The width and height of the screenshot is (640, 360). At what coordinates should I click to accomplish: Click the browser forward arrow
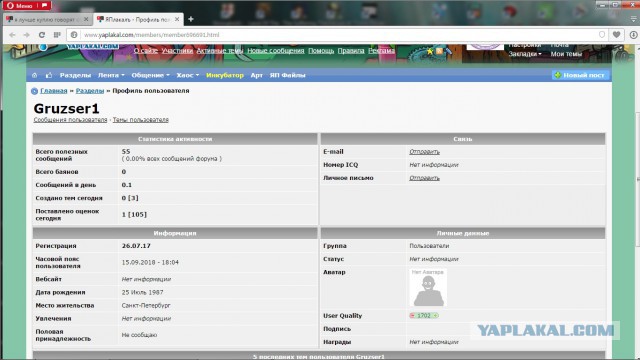tap(27, 35)
